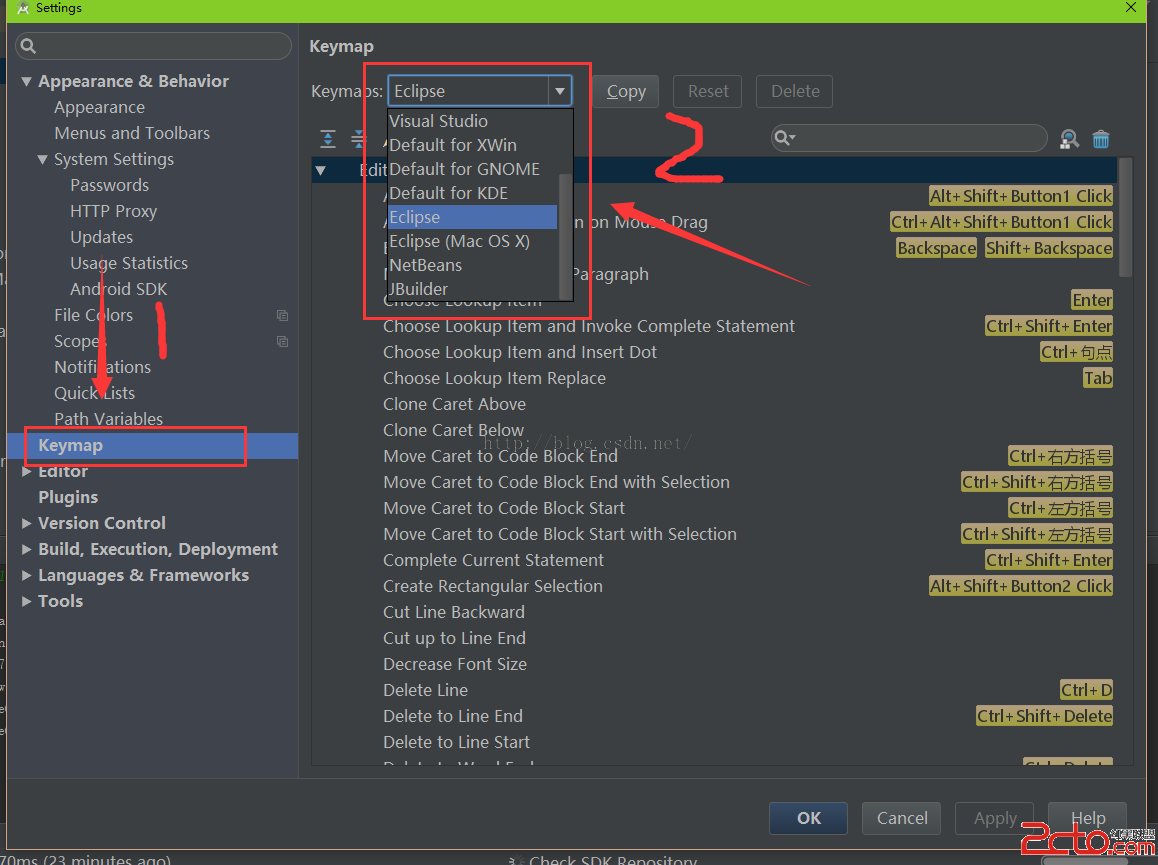This screenshot has height=865, width=1158.
Task: Open Appearance settings page
Action: click(100, 108)
